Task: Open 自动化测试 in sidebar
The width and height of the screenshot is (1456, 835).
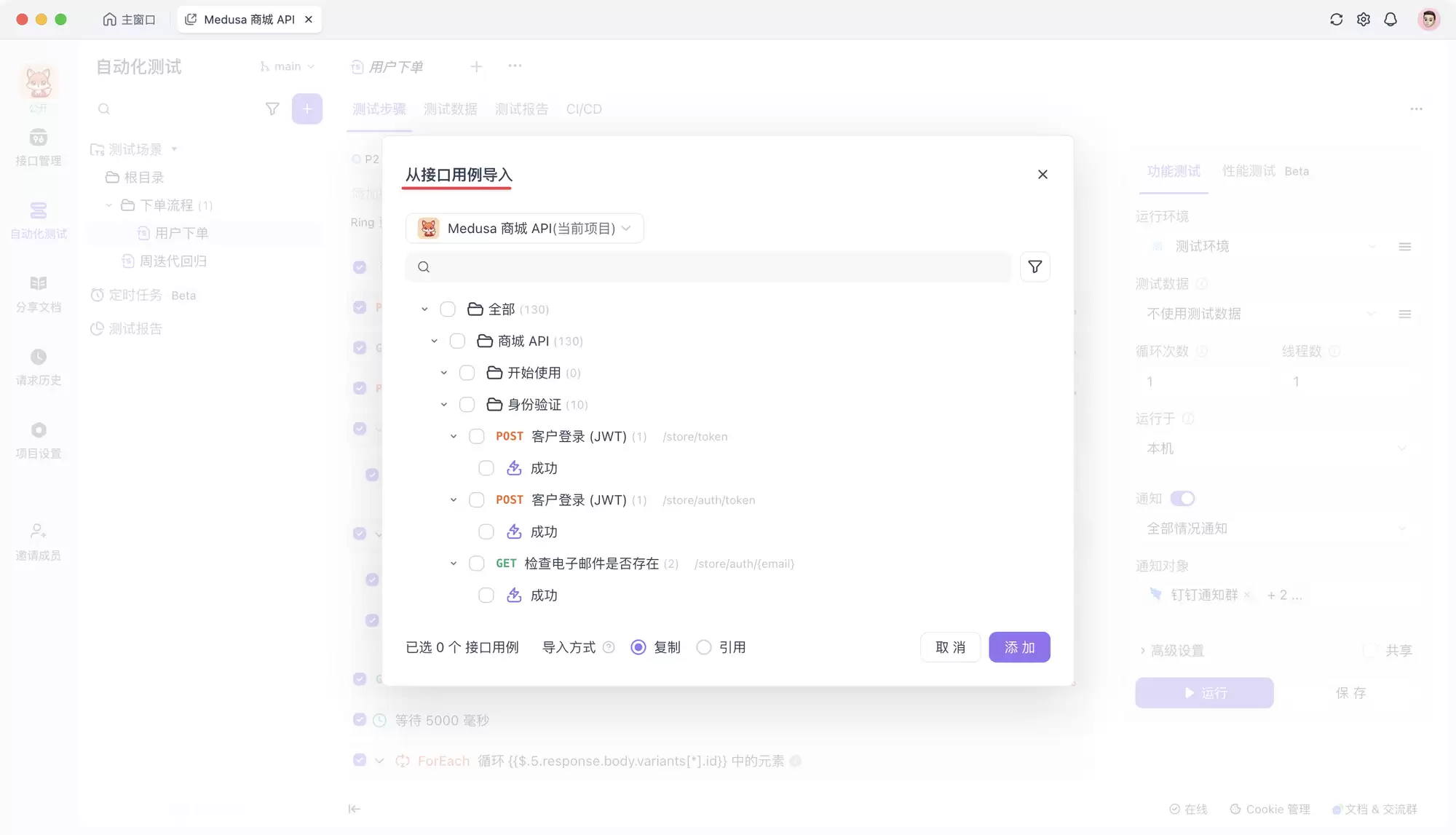Action: tap(39, 221)
